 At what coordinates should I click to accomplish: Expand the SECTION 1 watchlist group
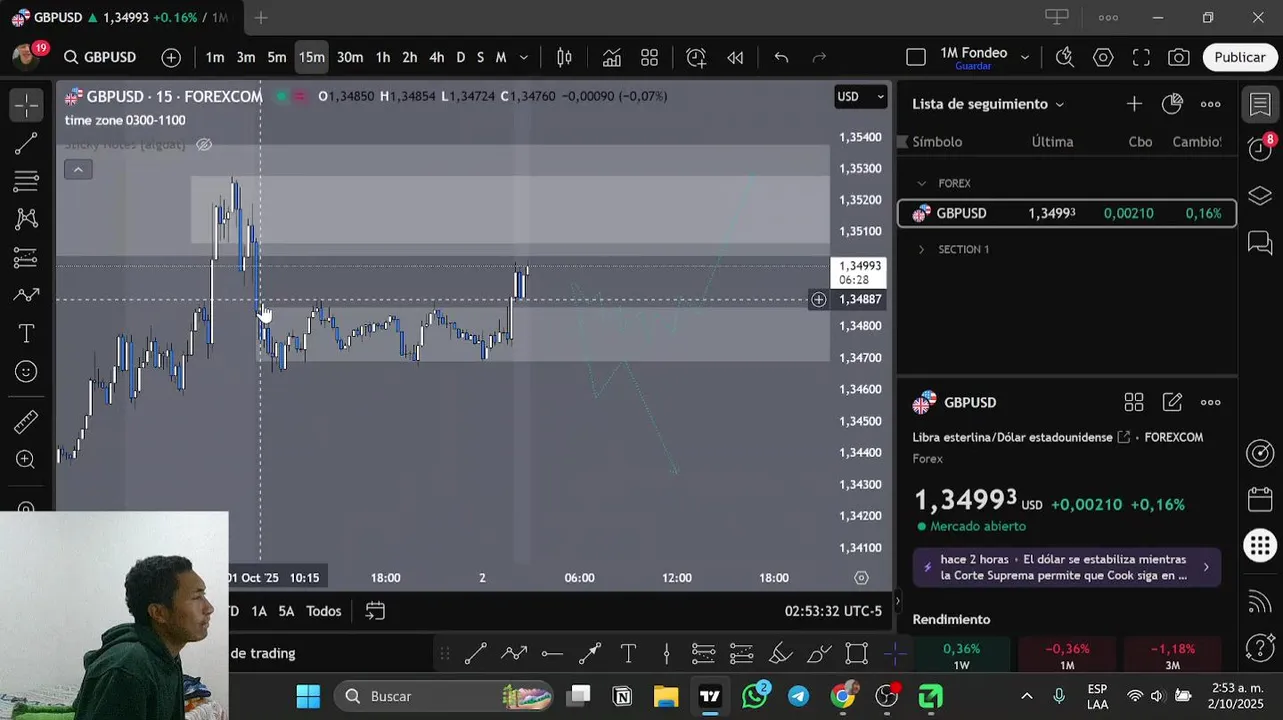(x=921, y=249)
